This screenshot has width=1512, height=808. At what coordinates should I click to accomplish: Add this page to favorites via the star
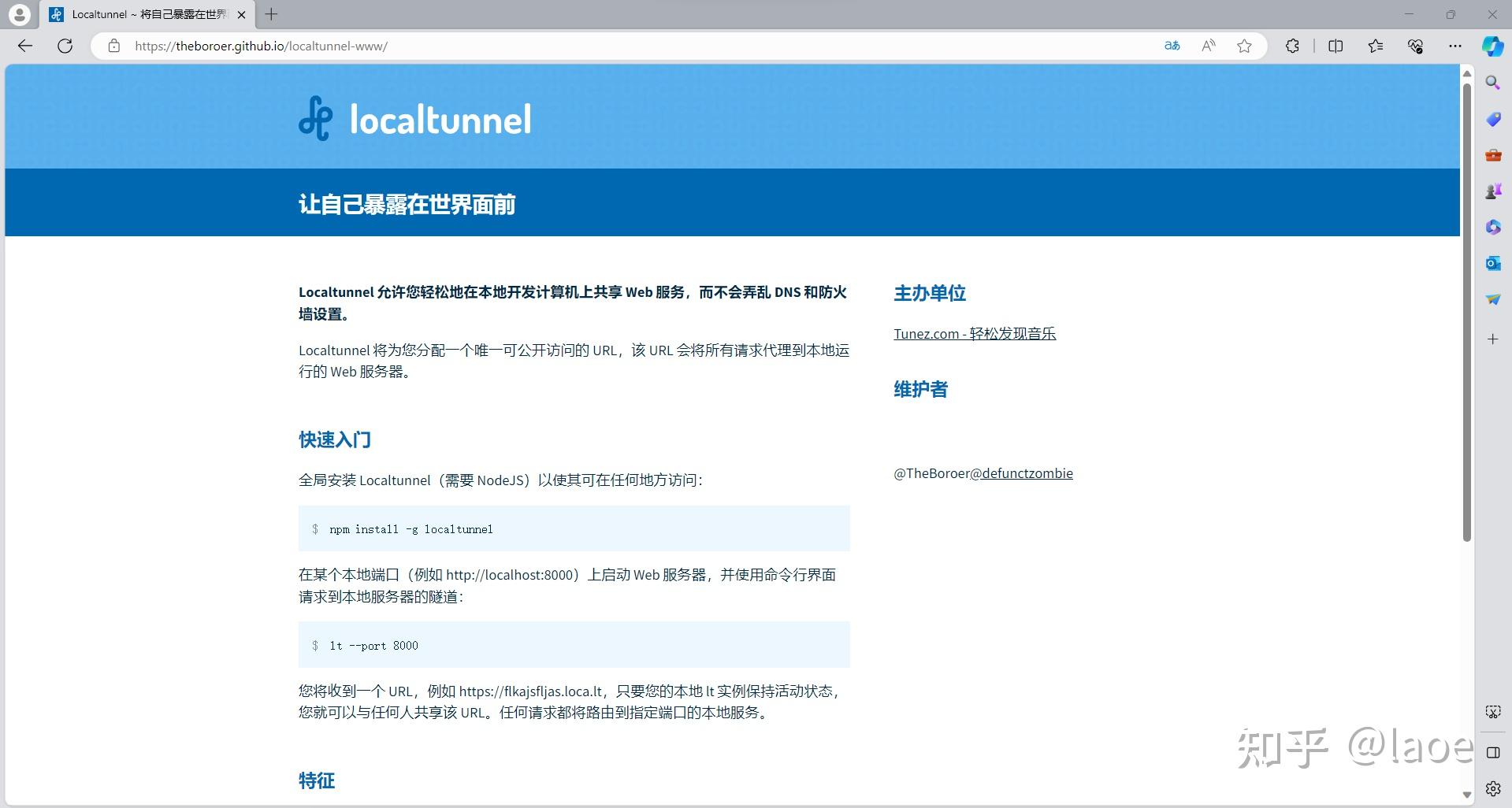[x=1244, y=46]
